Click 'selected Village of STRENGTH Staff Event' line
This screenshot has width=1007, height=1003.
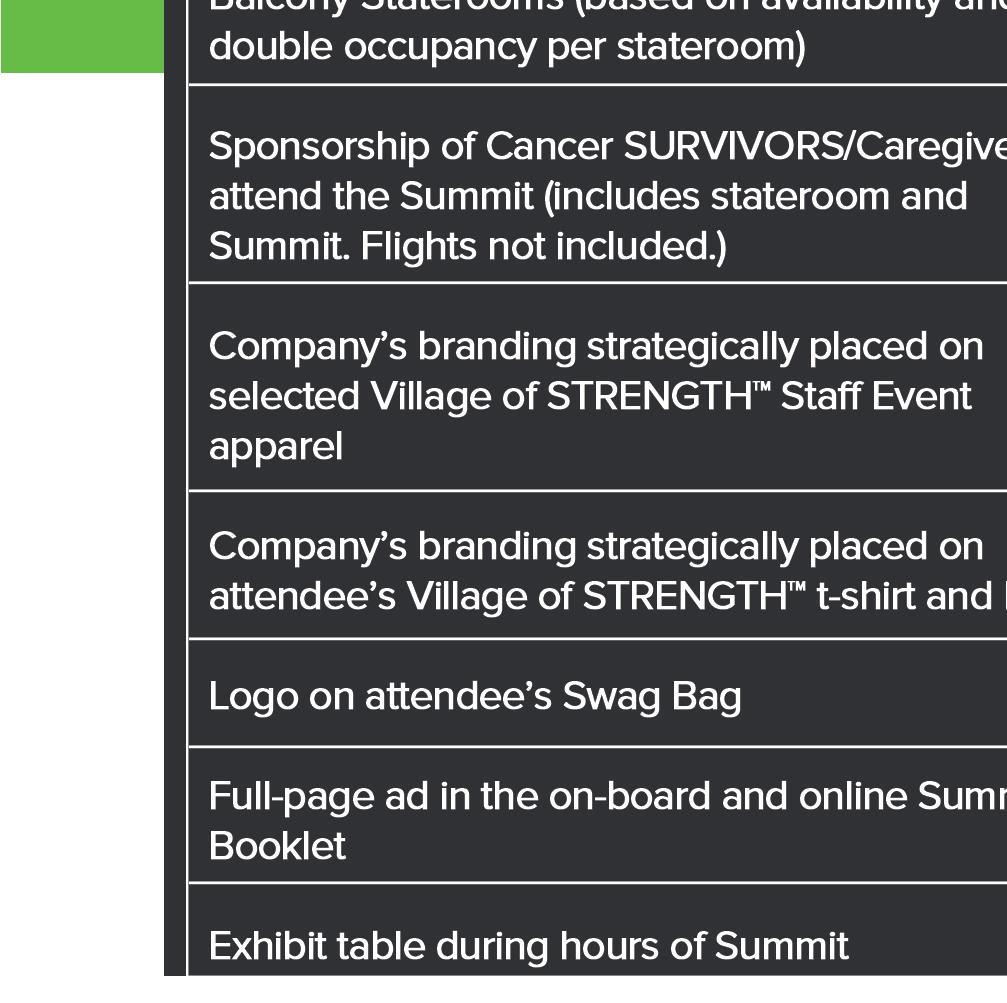[x=589, y=397]
